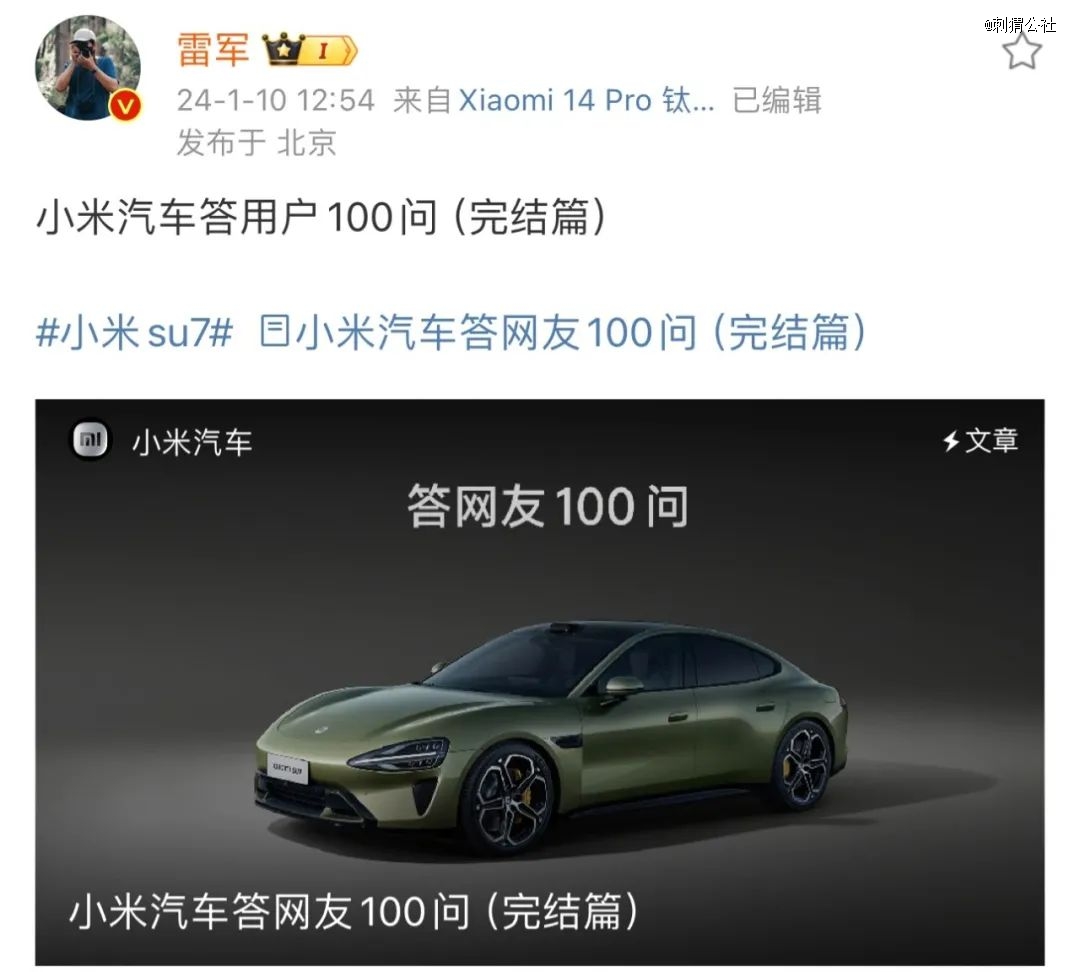This screenshot has width=1080, height=972.
Task: Open the Xiaomi MI logo icon
Action: point(90,440)
